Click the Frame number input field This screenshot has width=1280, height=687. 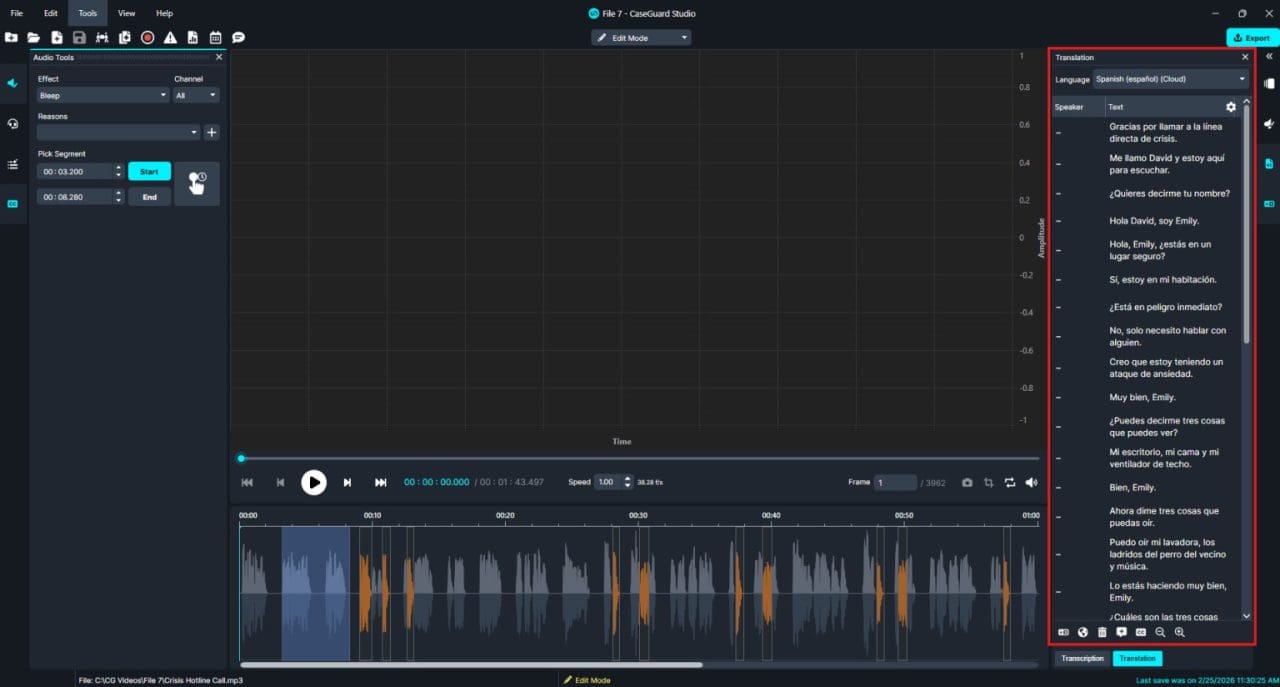point(895,483)
